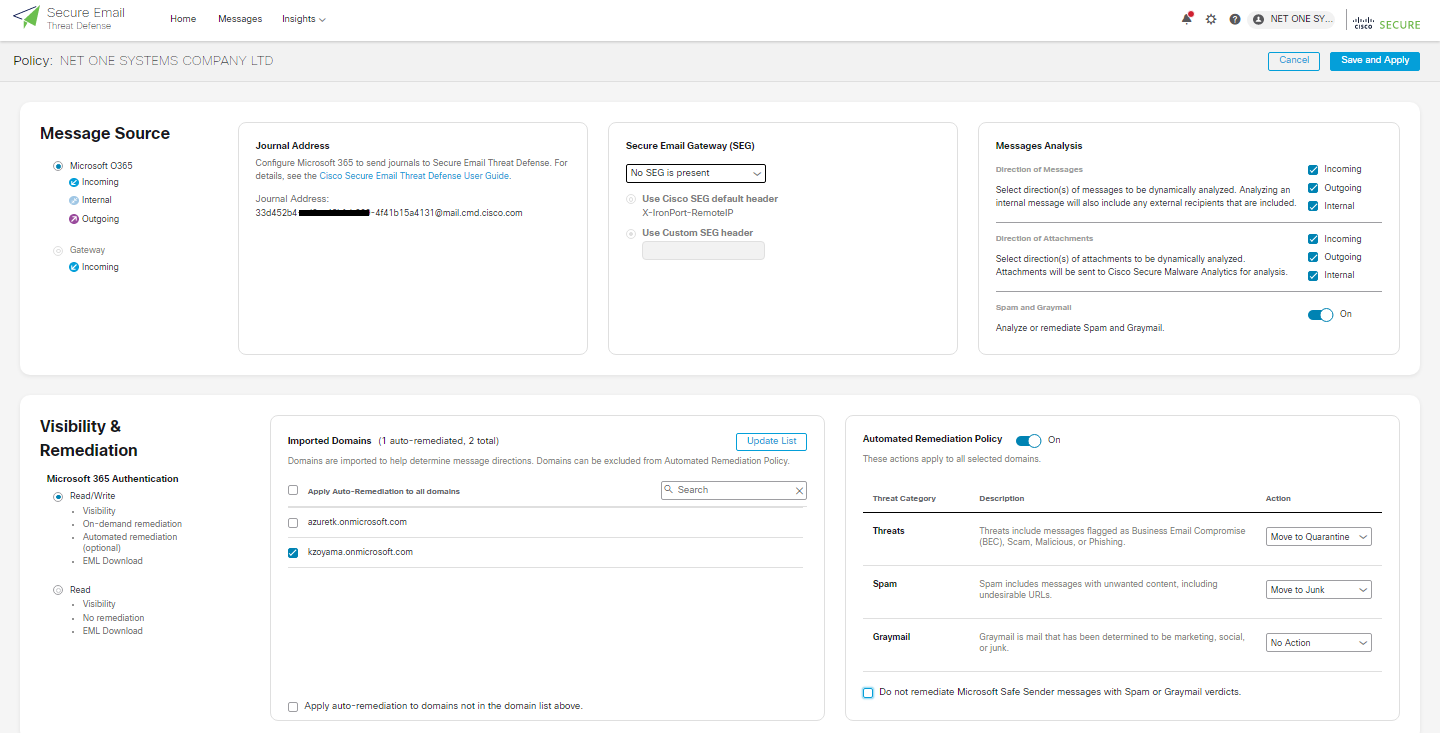The image size is (1440, 733).
Task: Click into the domain Search field
Action: coord(733,490)
